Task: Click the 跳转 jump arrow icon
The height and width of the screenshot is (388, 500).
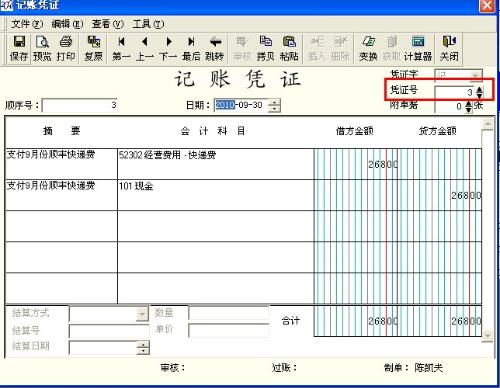Action: pos(215,49)
